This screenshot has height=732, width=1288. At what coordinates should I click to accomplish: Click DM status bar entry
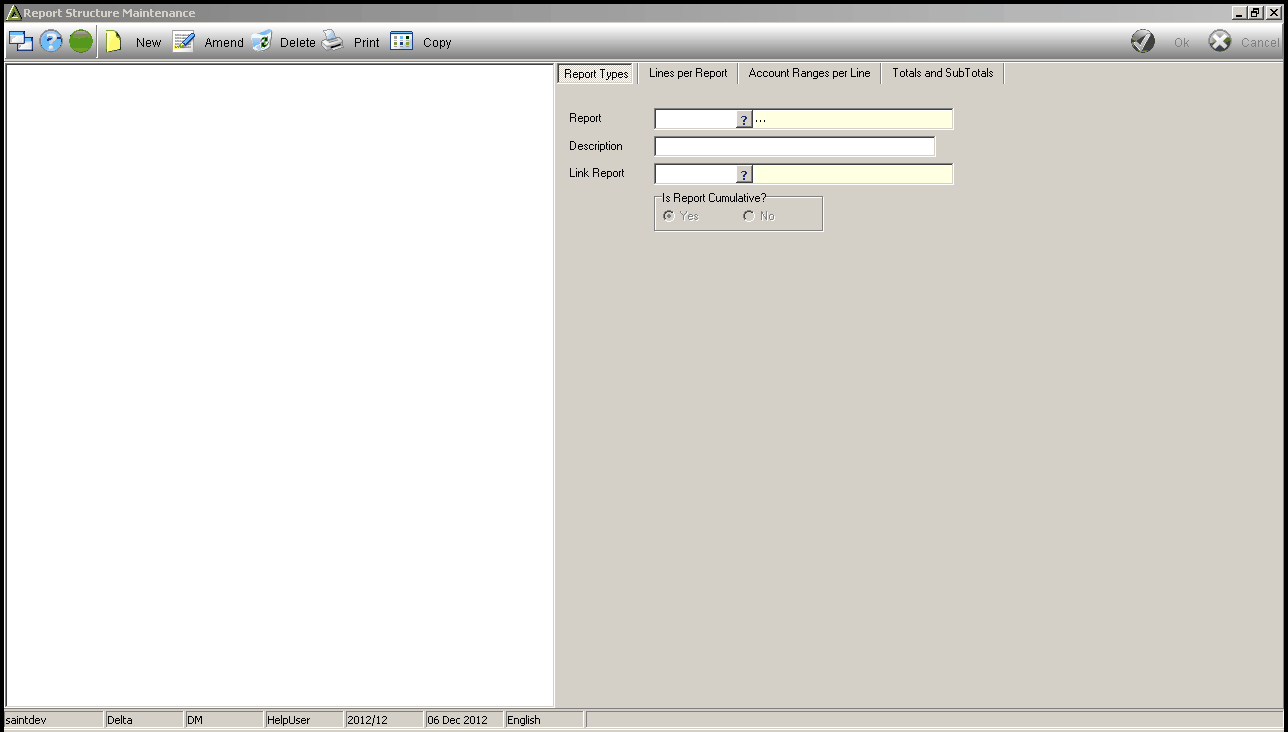[x=224, y=720]
